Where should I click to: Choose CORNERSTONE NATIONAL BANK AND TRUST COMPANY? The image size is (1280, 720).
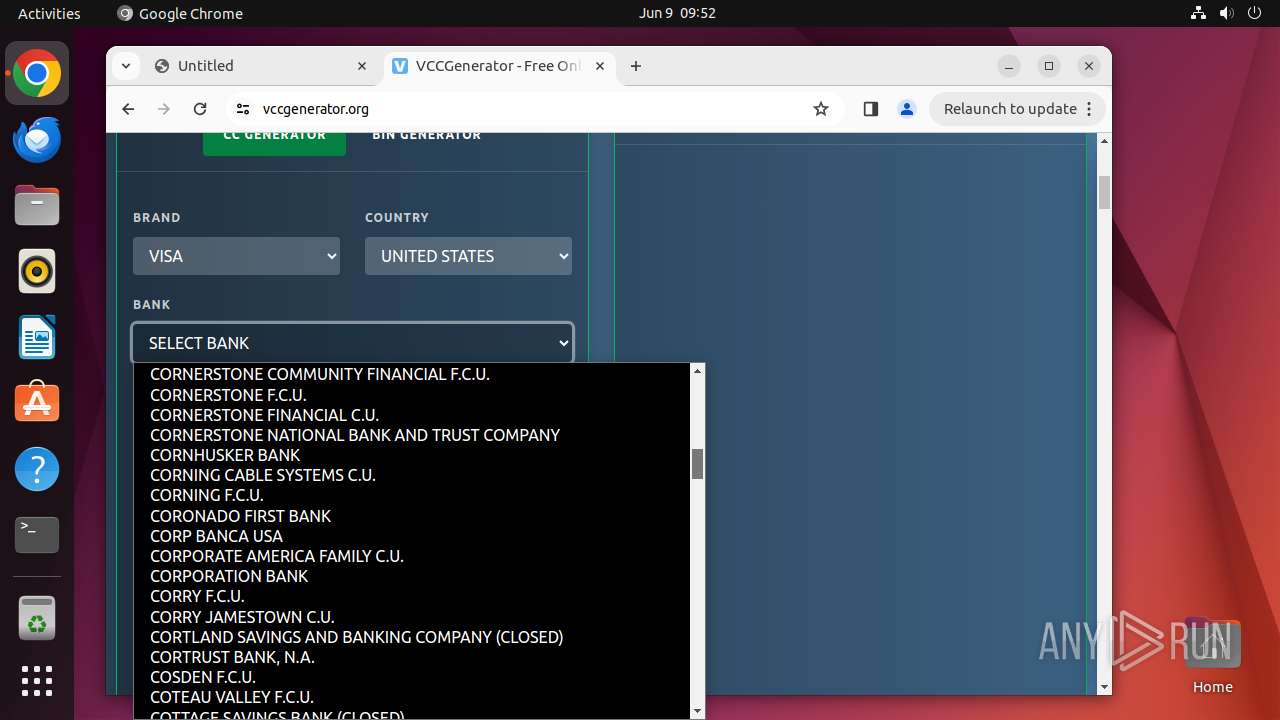pyautogui.click(x=412, y=435)
